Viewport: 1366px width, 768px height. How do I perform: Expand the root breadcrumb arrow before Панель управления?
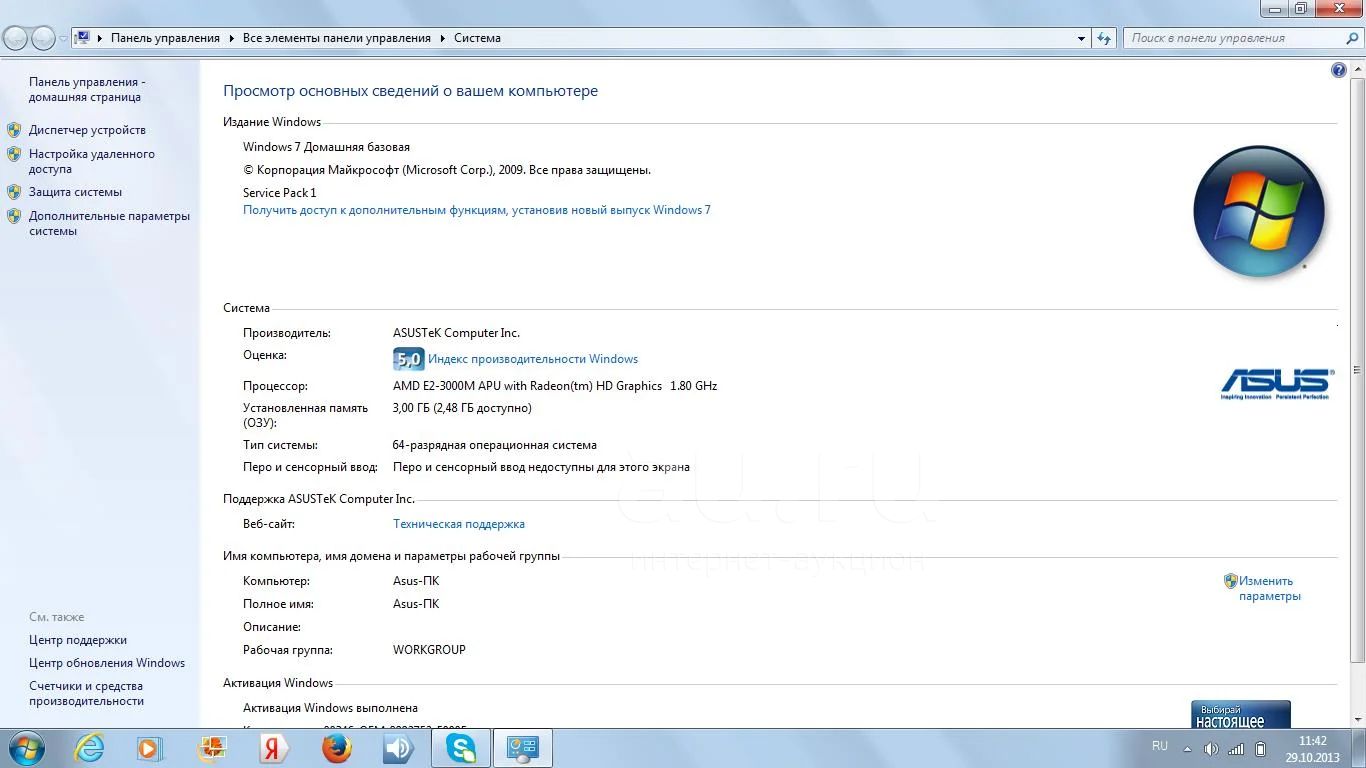(x=100, y=38)
